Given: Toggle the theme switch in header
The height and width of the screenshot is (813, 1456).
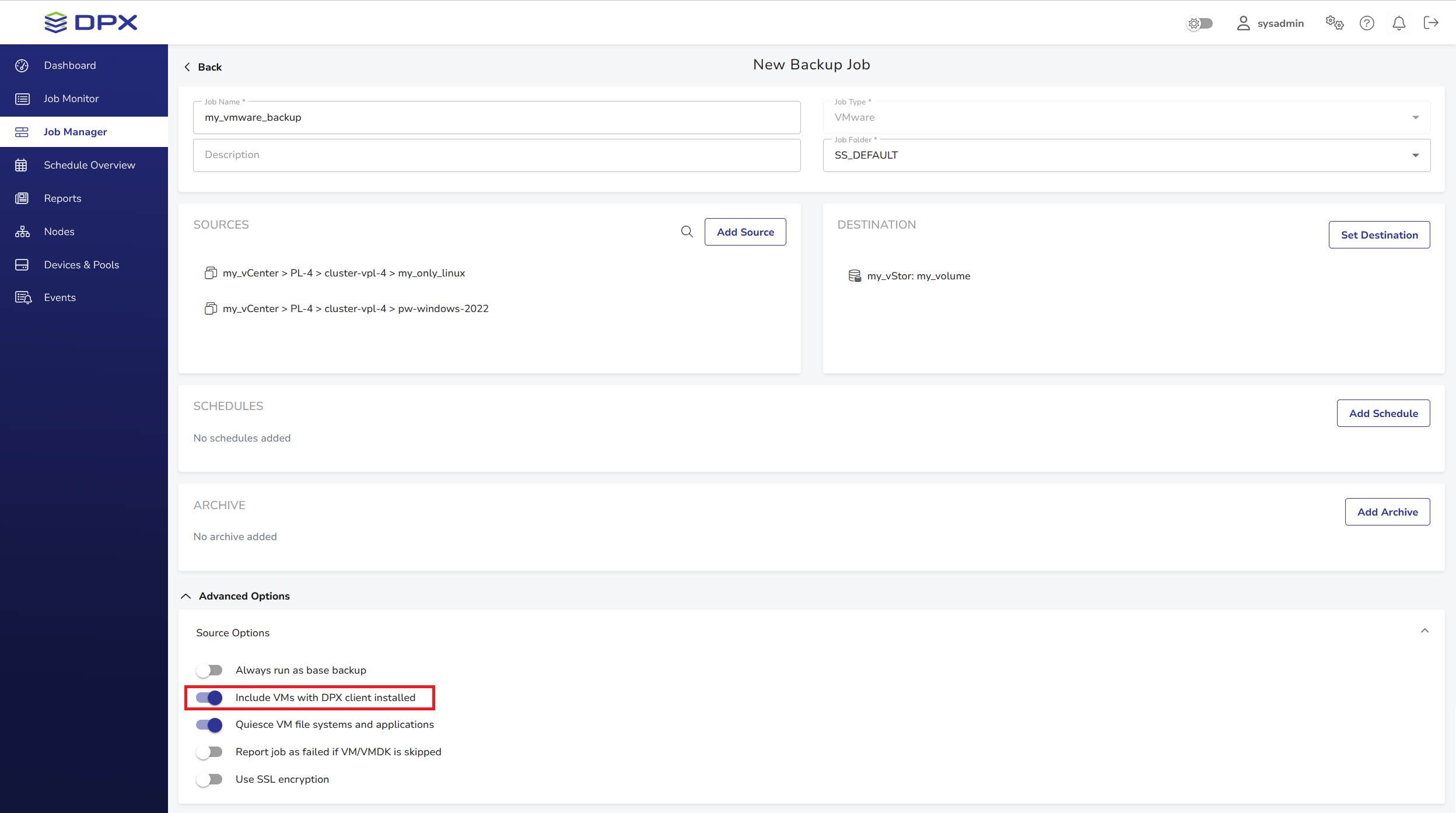Looking at the screenshot, I should coord(1200,23).
